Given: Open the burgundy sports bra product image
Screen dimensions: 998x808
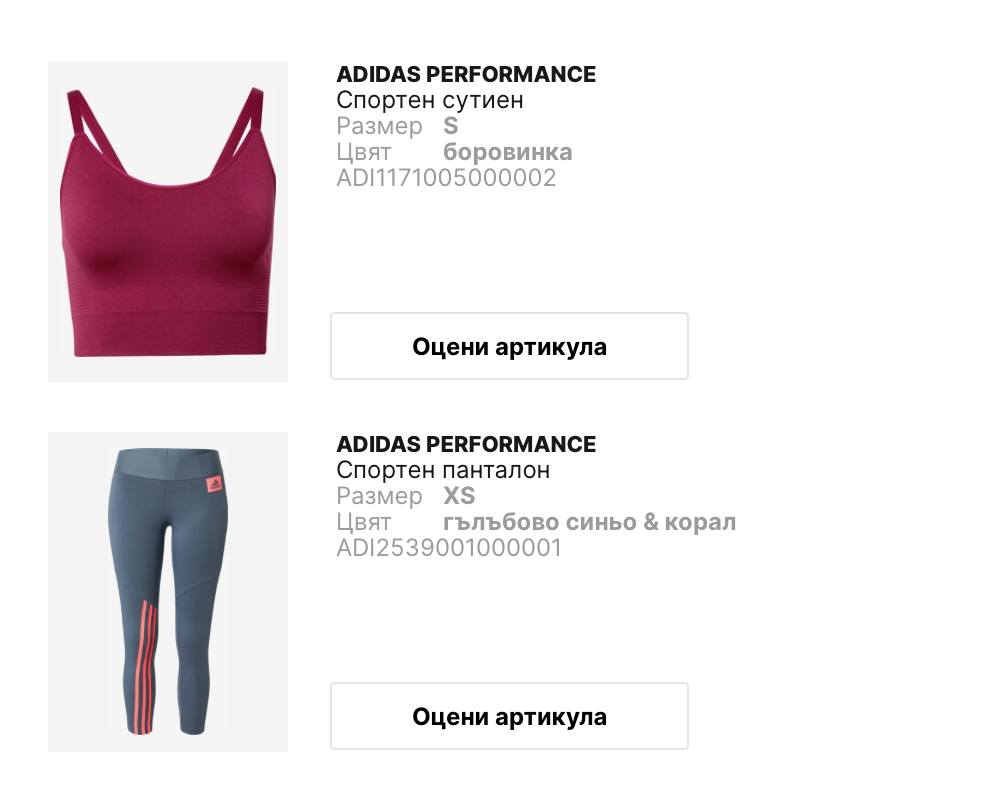Looking at the screenshot, I should pyautogui.click(x=168, y=222).
